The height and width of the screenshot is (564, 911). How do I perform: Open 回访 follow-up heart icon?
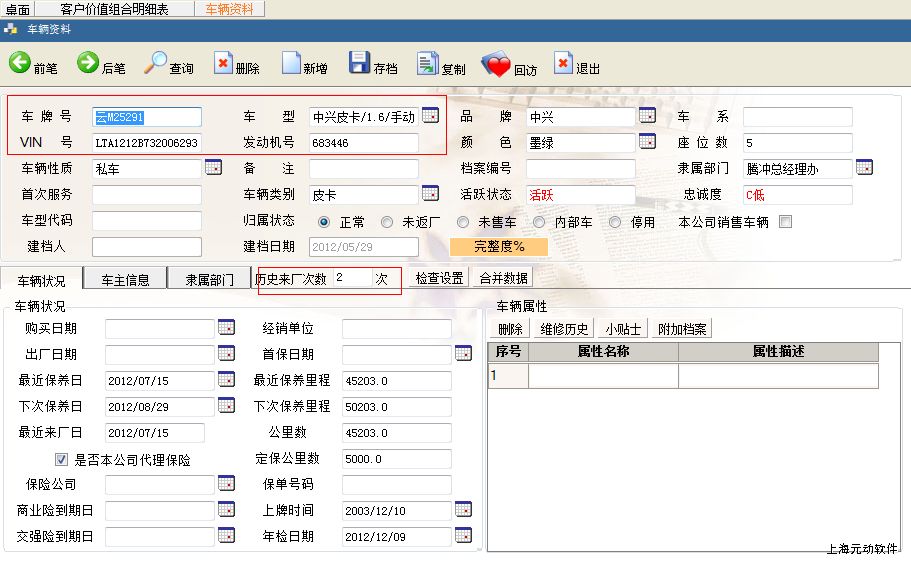[496, 65]
